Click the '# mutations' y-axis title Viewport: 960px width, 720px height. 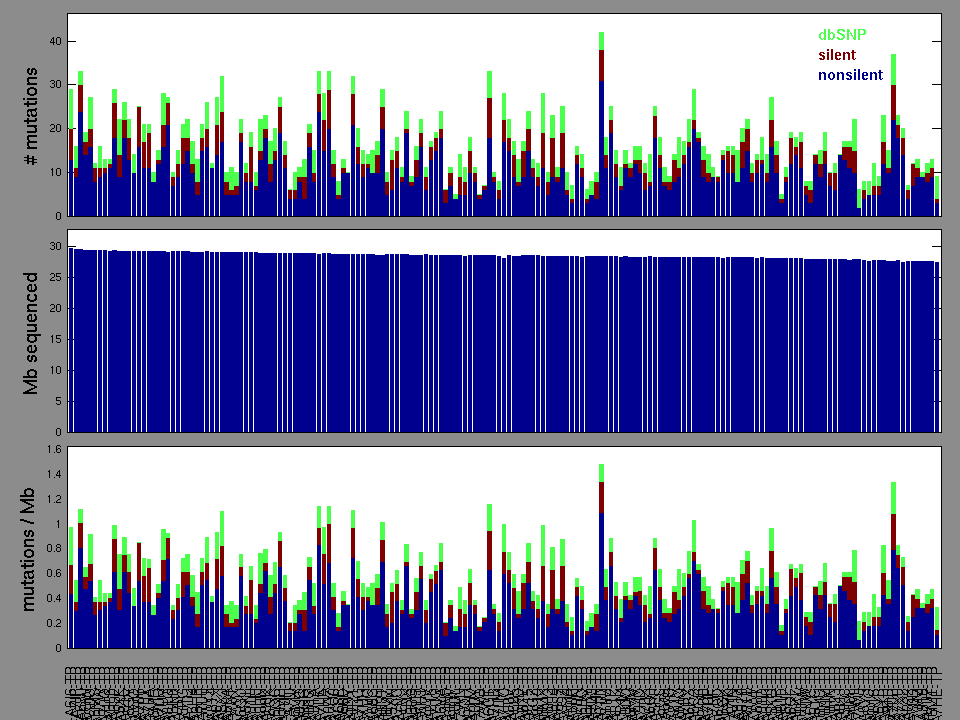(31, 115)
